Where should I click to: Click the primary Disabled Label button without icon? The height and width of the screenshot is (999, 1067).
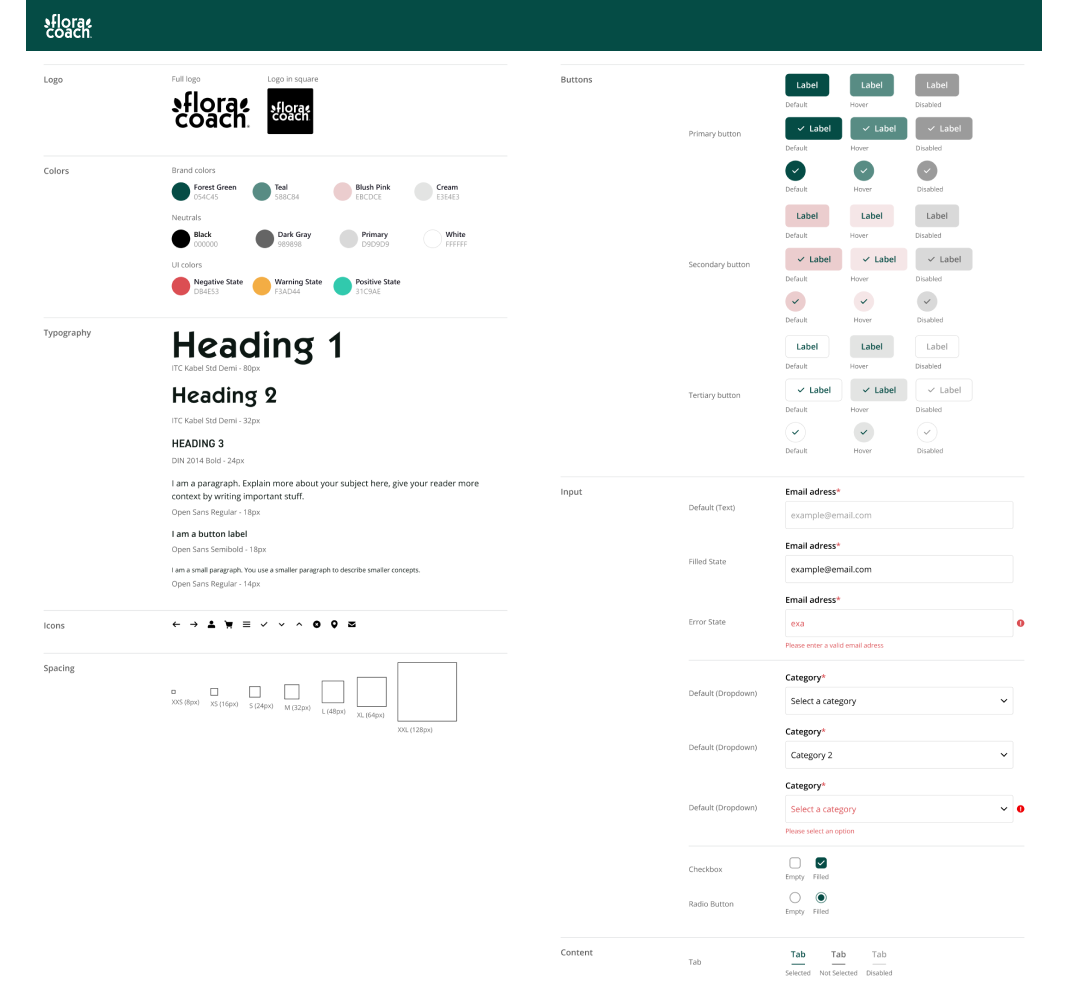937,85
